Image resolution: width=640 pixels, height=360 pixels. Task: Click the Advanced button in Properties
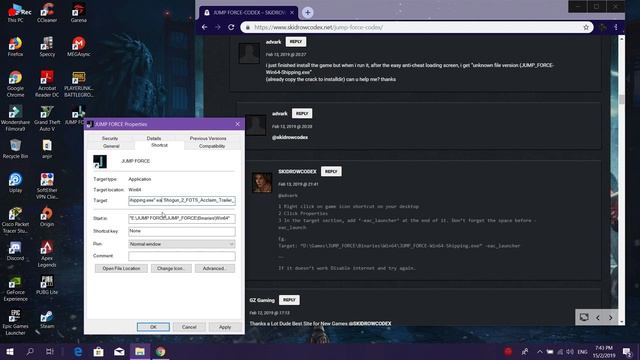coord(215,269)
